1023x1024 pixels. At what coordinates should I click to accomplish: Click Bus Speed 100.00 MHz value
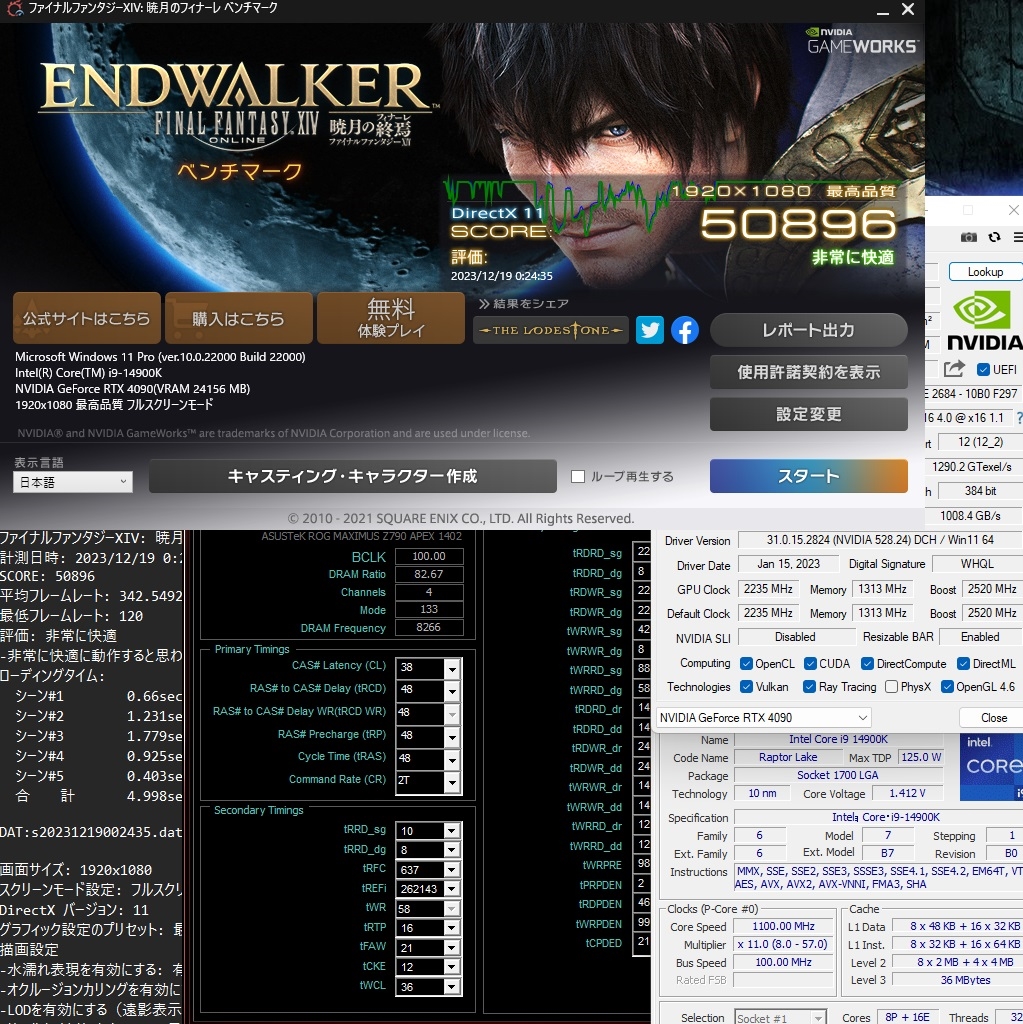tap(783, 963)
